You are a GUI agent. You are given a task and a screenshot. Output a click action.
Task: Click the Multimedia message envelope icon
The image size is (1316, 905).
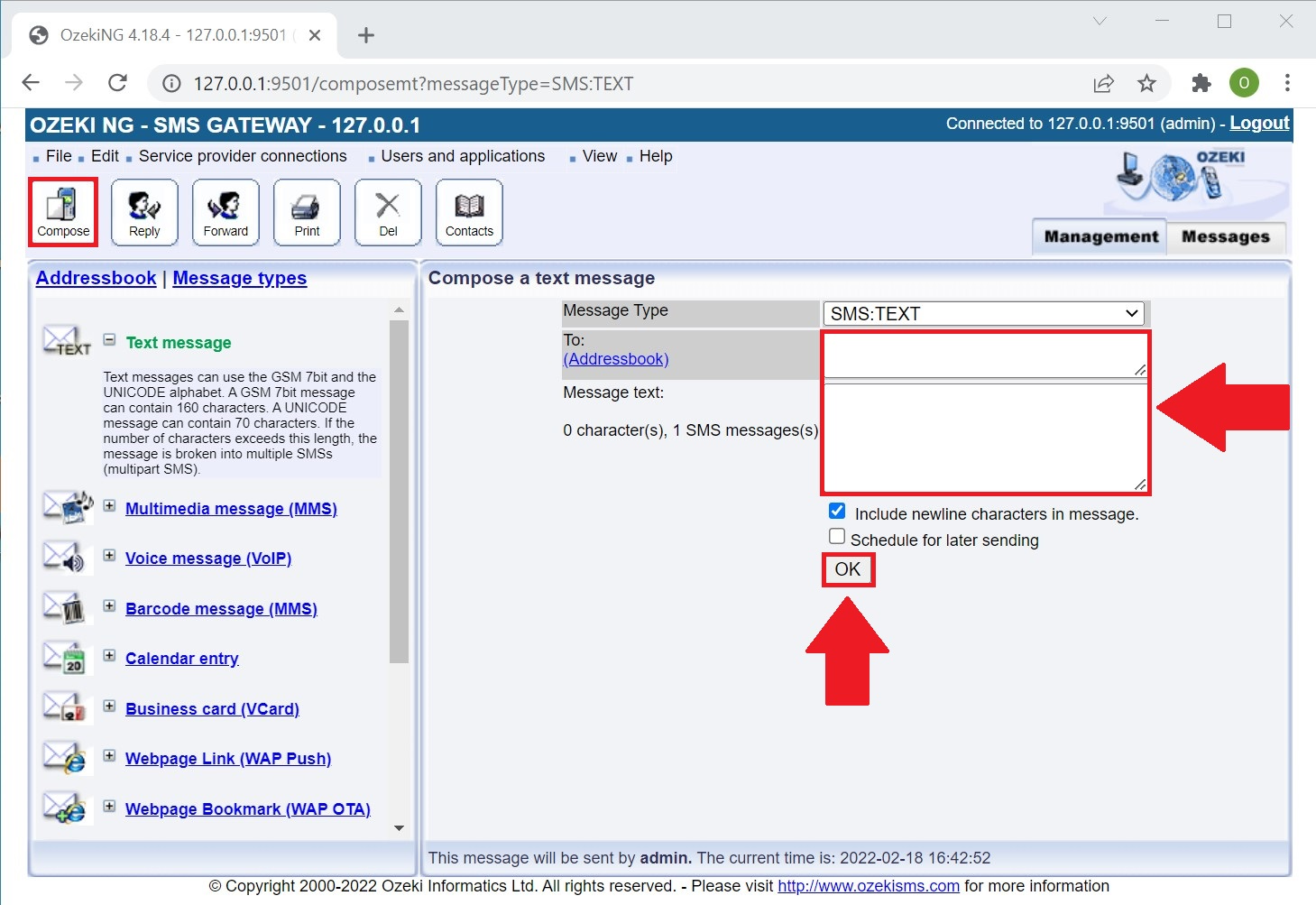[x=68, y=507]
